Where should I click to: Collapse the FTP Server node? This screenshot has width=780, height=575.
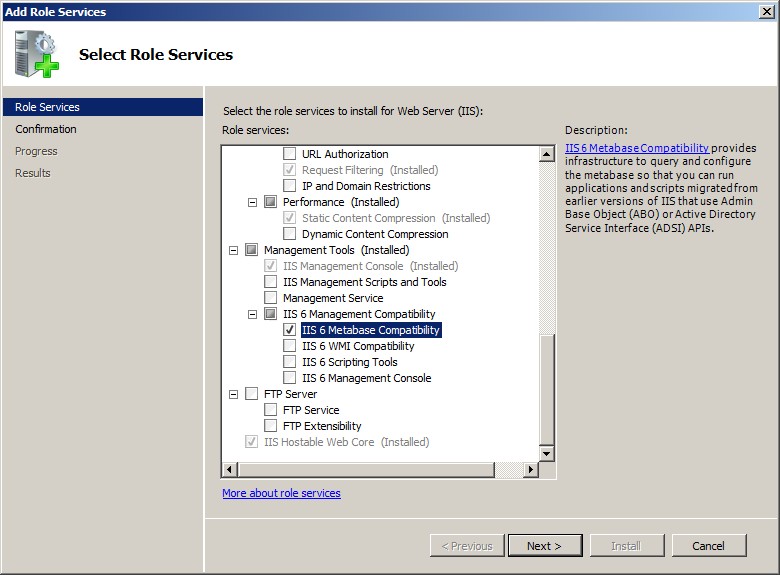click(x=234, y=394)
